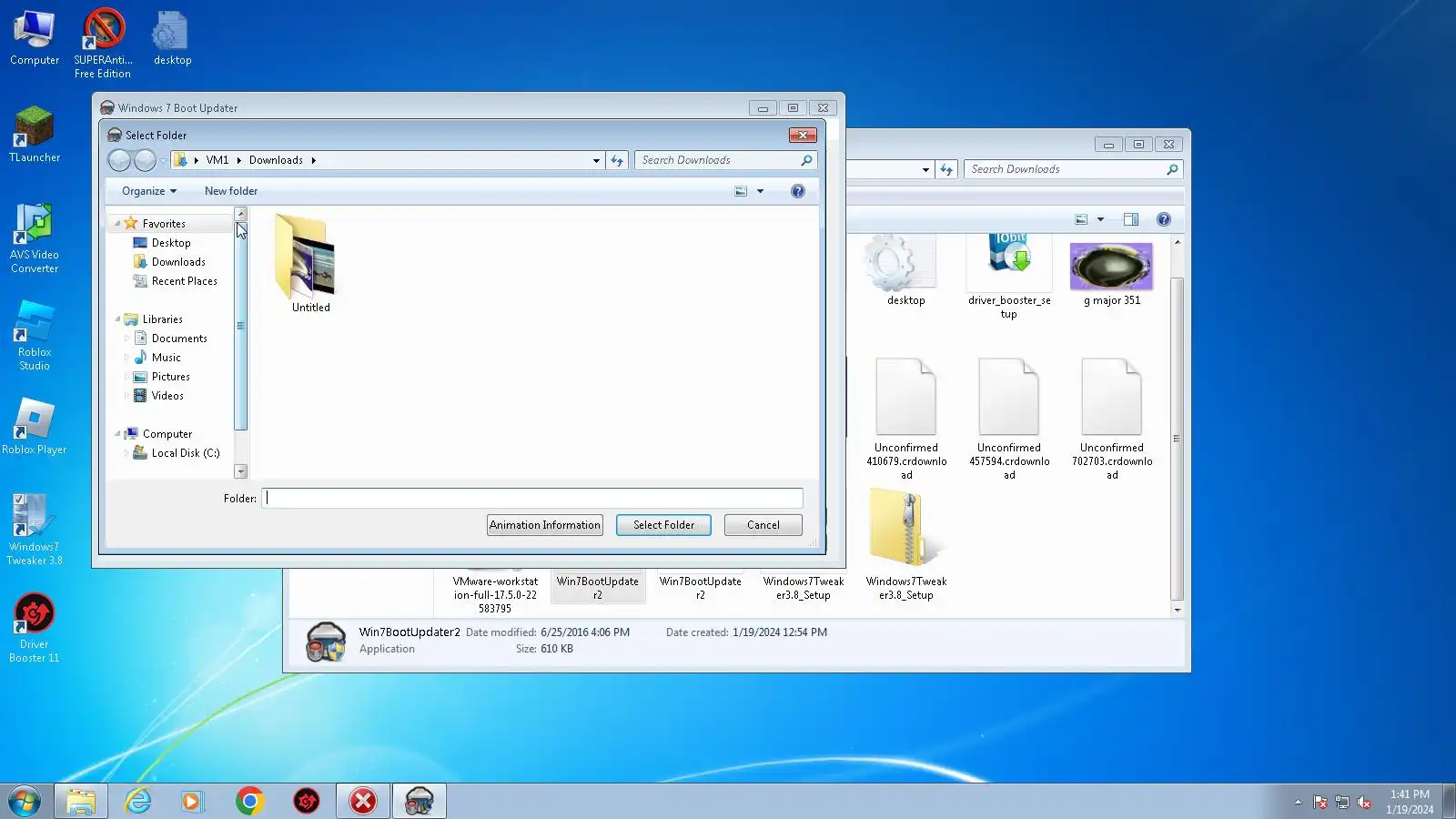The width and height of the screenshot is (1456, 819).
Task: Select Local Disk (C:) in the tree
Action: pos(186,453)
